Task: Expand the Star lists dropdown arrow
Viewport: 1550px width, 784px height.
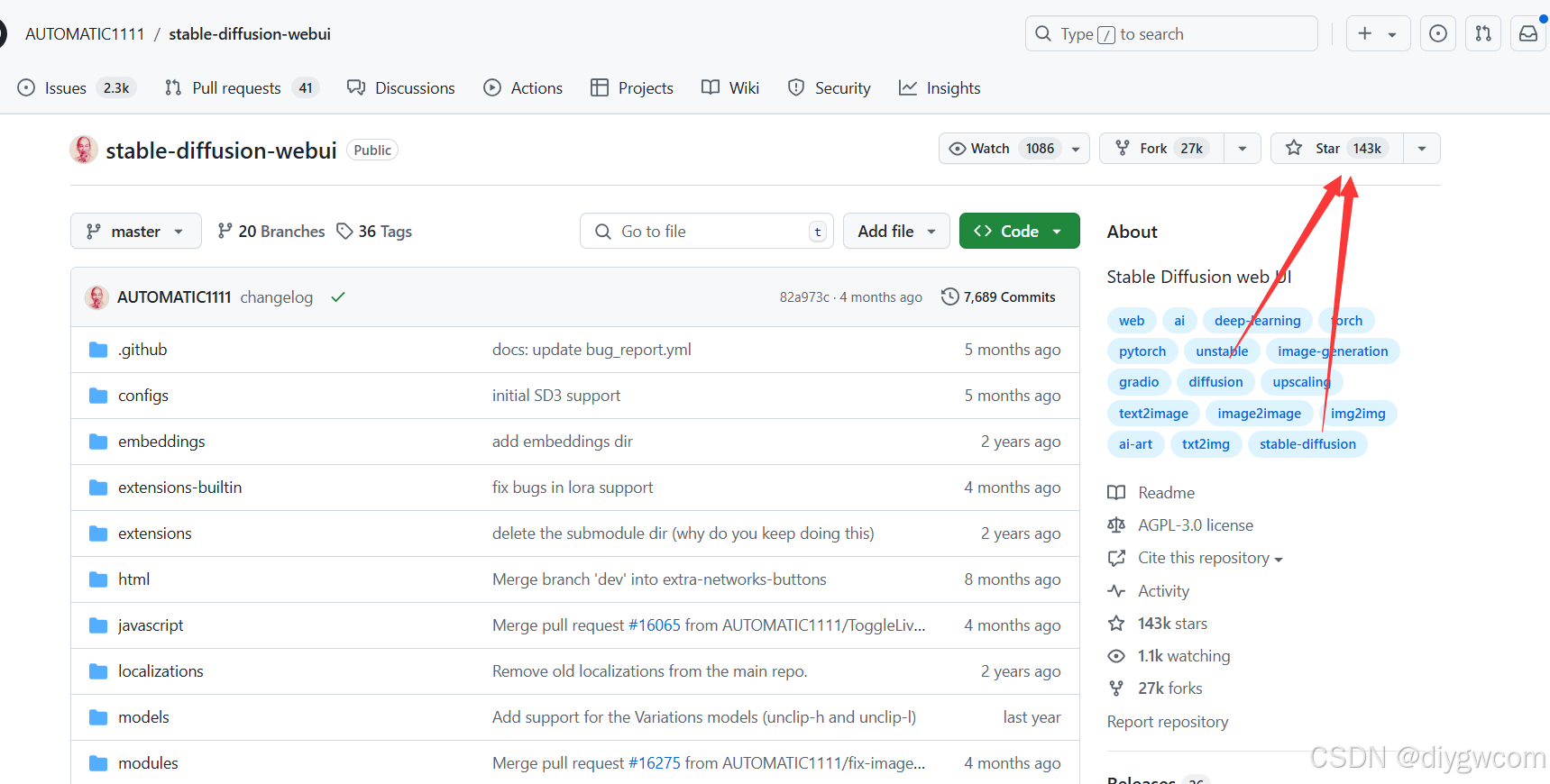Action: pos(1422,149)
